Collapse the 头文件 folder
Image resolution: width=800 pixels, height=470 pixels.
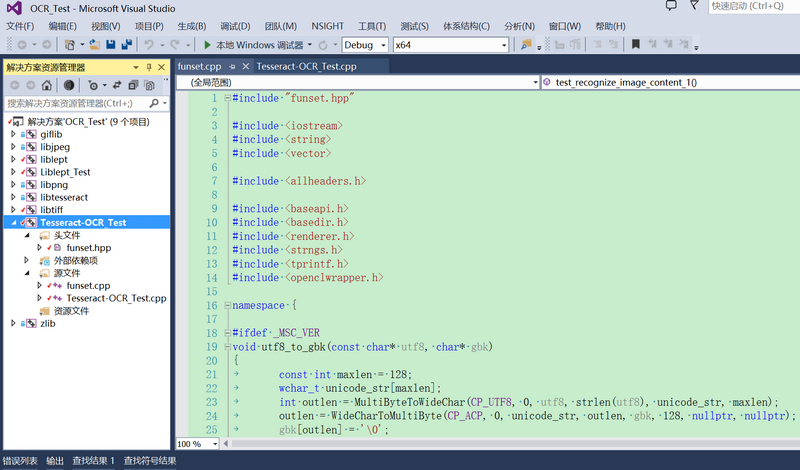pos(27,235)
